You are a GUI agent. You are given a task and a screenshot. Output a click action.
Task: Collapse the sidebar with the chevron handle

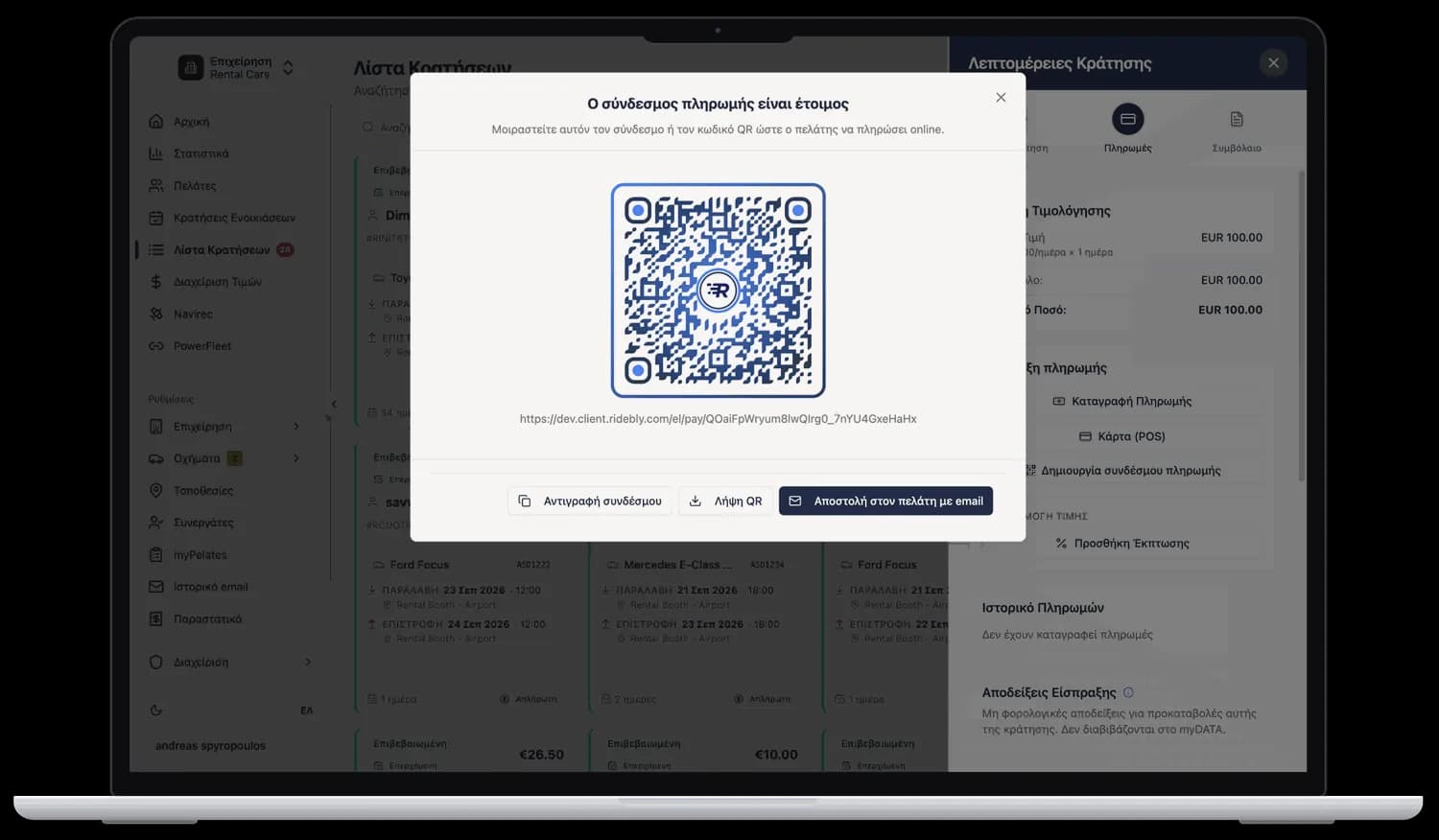[334, 404]
